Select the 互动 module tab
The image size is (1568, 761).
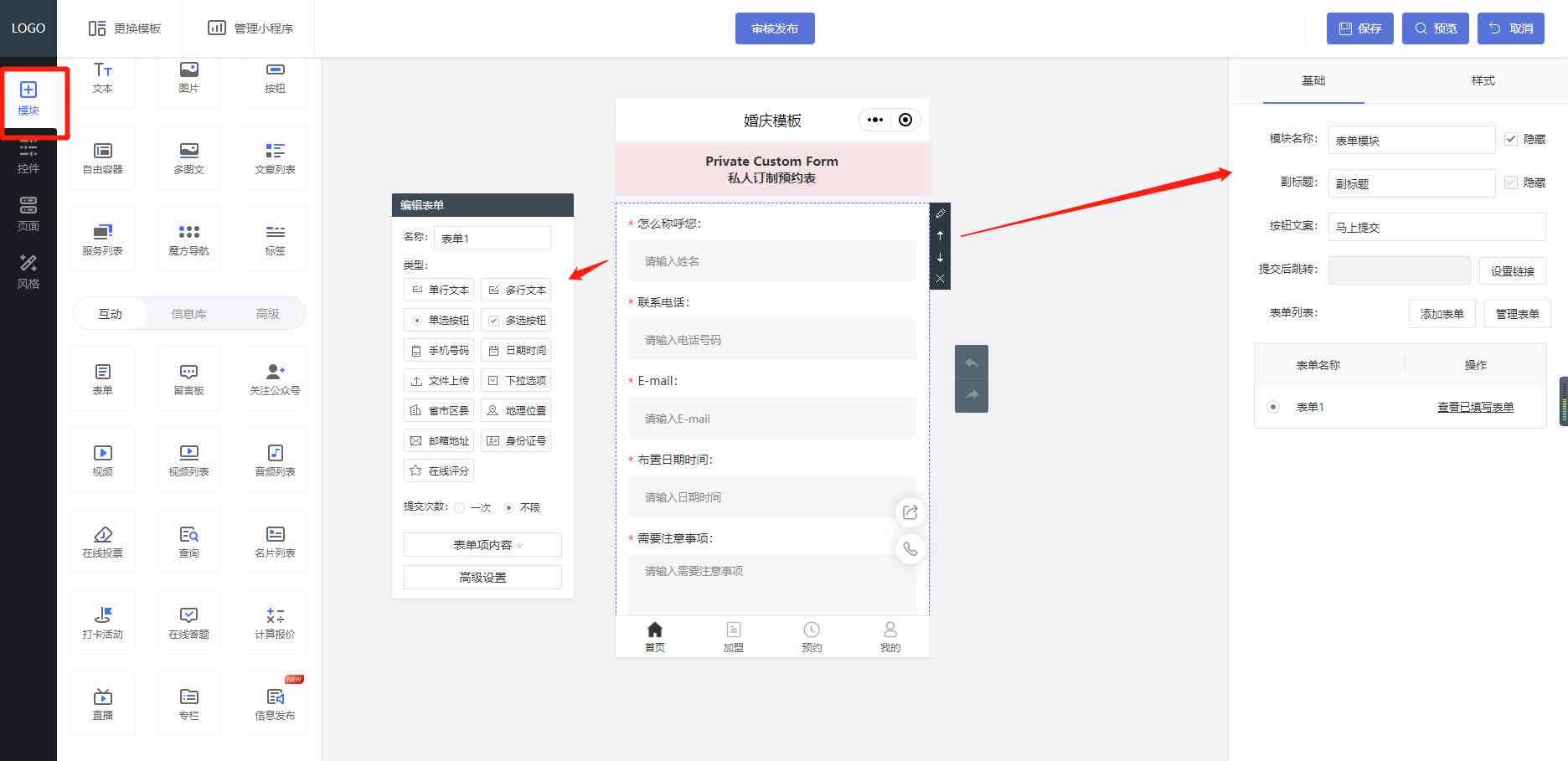pyautogui.click(x=111, y=314)
